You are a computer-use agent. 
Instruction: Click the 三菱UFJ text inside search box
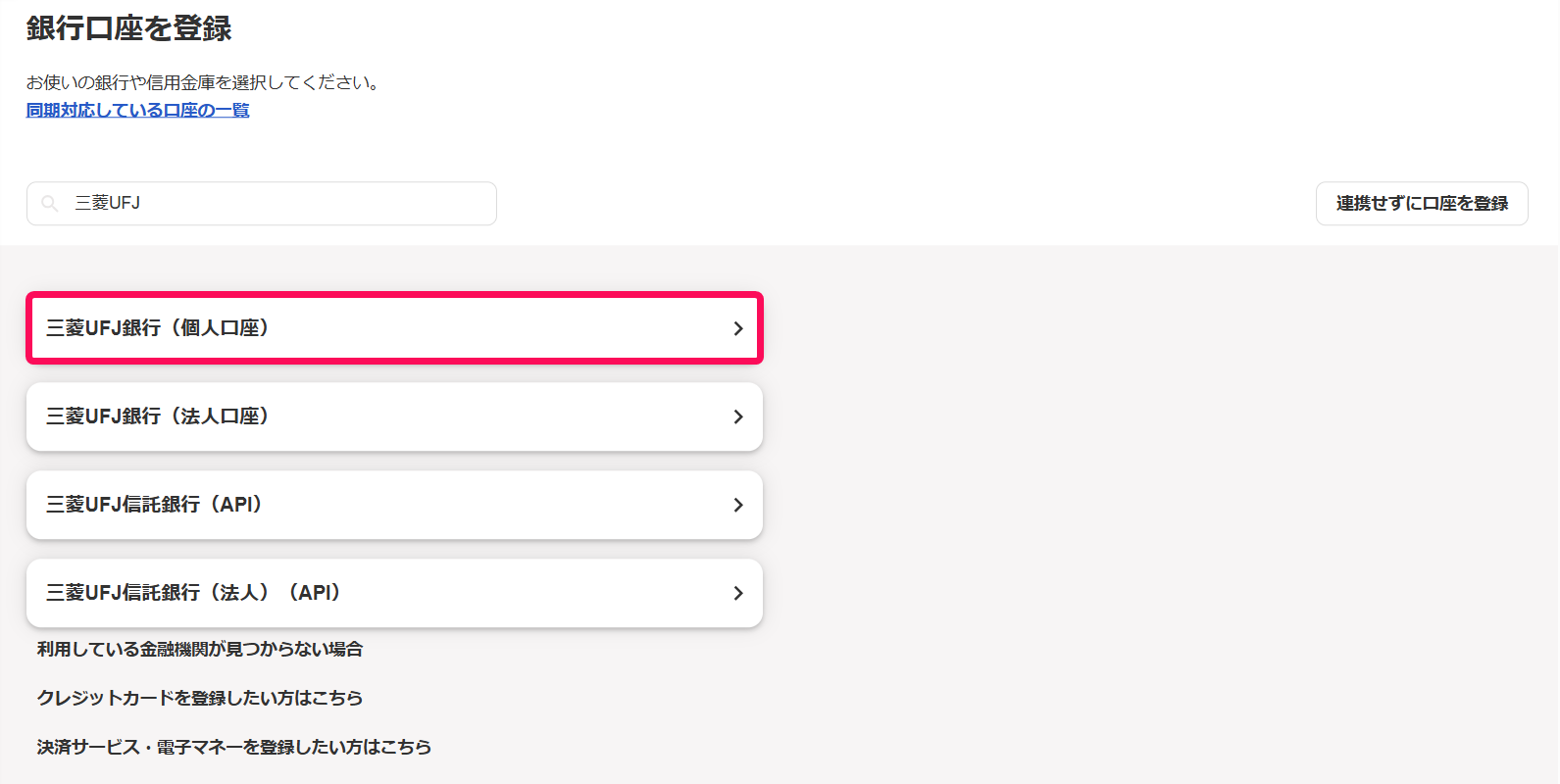pyautogui.click(x=108, y=203)
